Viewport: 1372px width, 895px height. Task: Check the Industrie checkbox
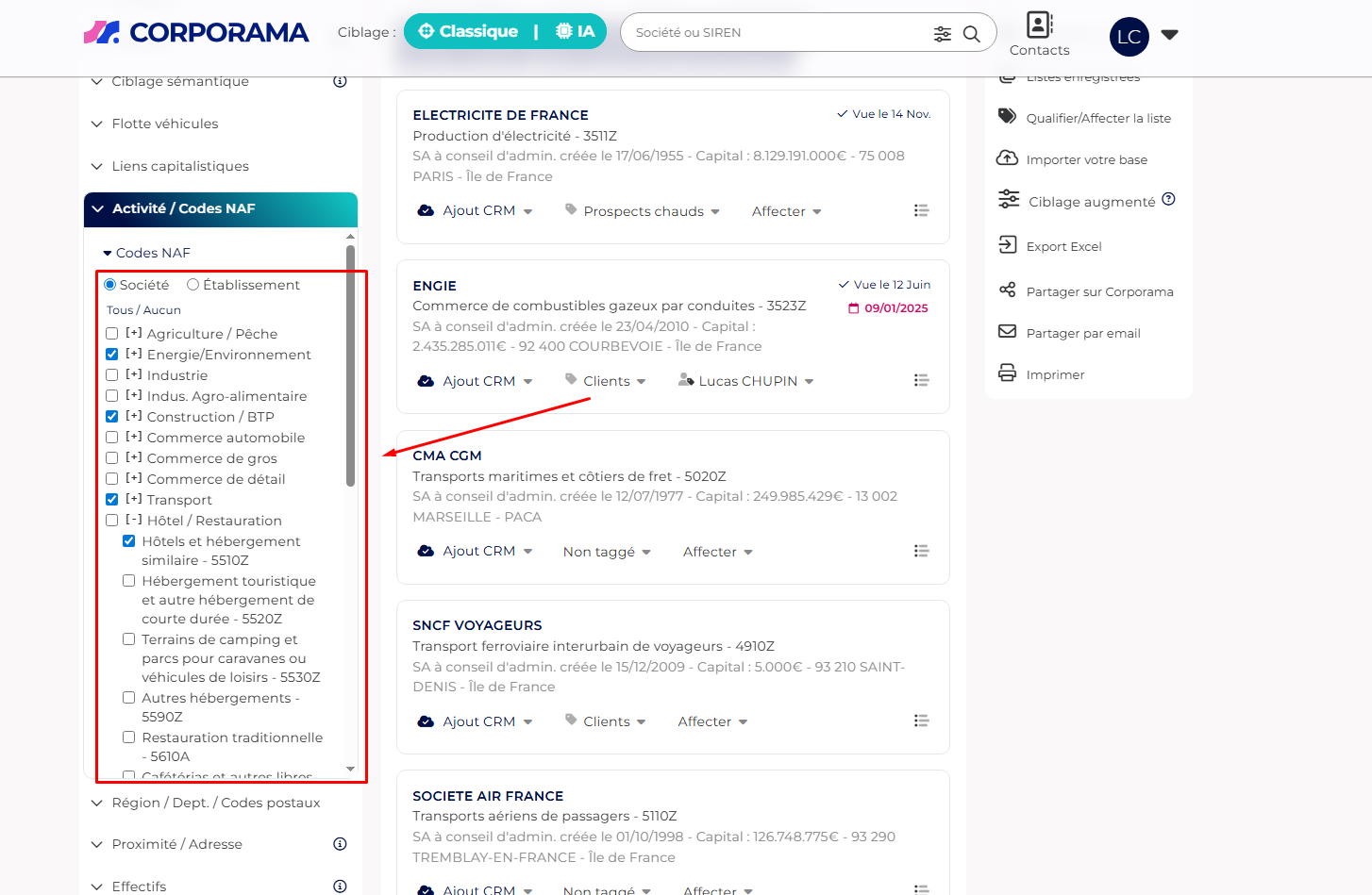point(112,375)
